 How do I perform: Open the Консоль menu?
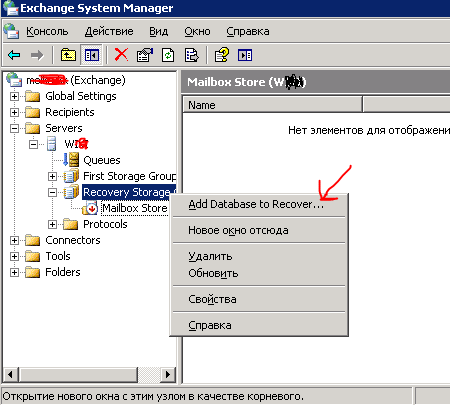[47, 31]
